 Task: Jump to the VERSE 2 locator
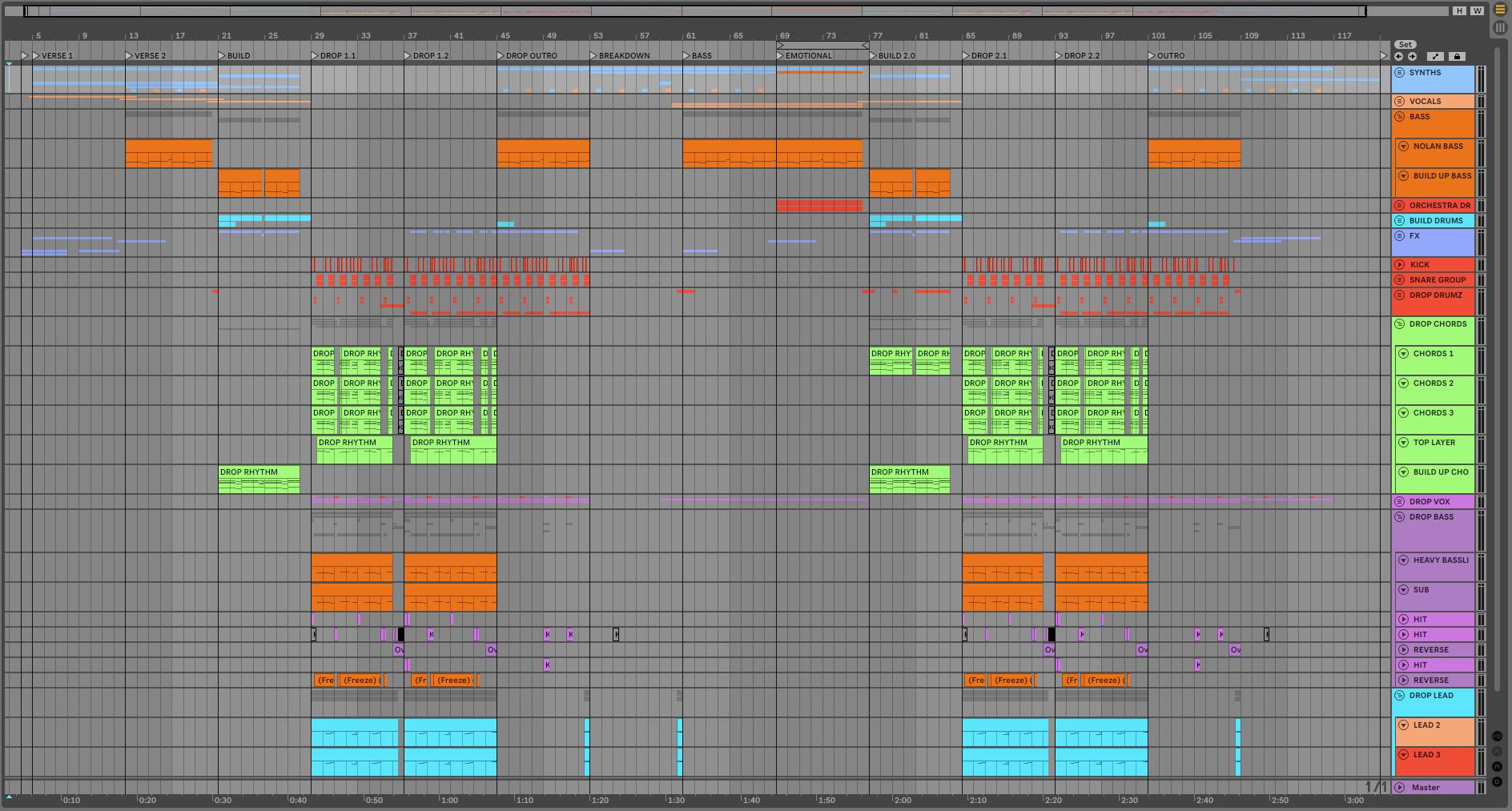point(146,56)
